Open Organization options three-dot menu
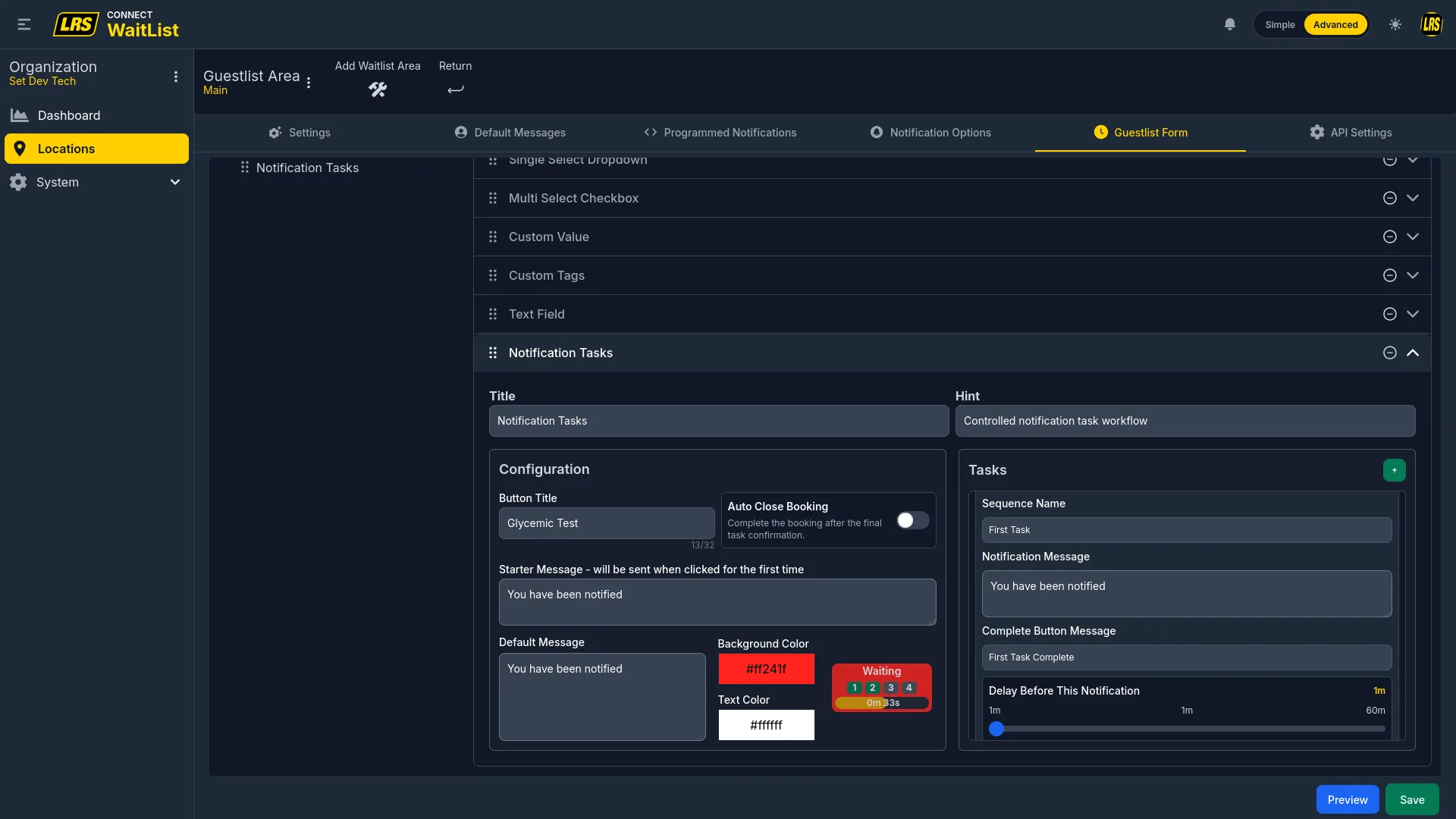Viewport: 1456px width, 819px height. [176, 77]
